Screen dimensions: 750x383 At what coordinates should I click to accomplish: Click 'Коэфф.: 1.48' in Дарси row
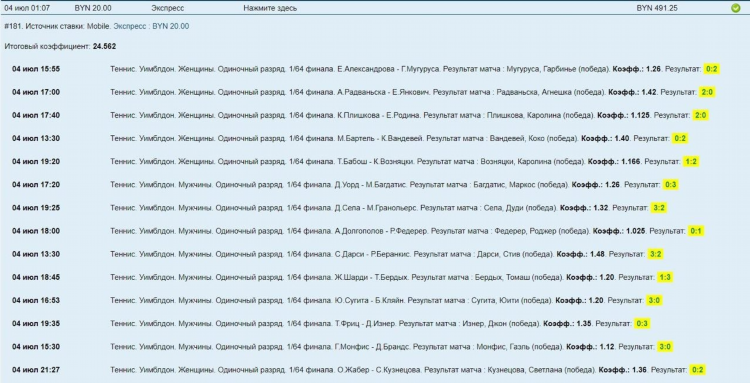(581, 254)
